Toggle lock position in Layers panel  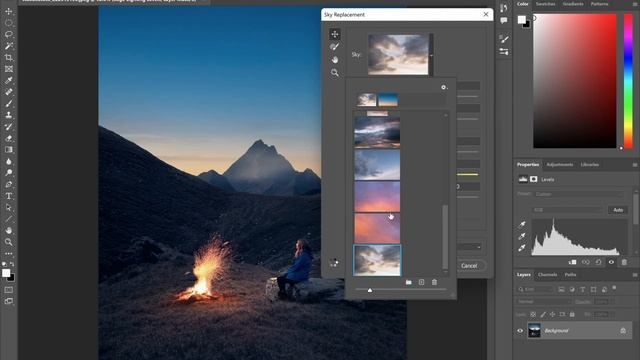coord(552,314)
